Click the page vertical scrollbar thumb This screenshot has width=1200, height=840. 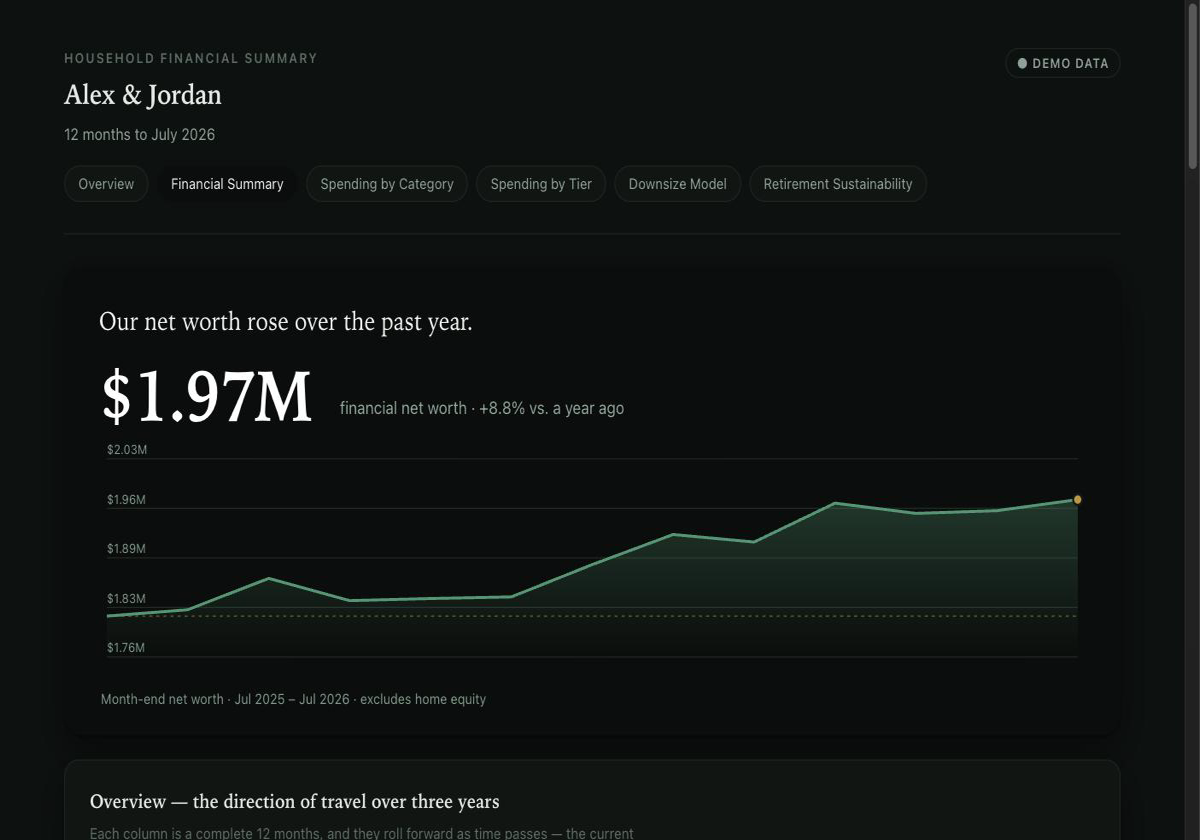1192,87
